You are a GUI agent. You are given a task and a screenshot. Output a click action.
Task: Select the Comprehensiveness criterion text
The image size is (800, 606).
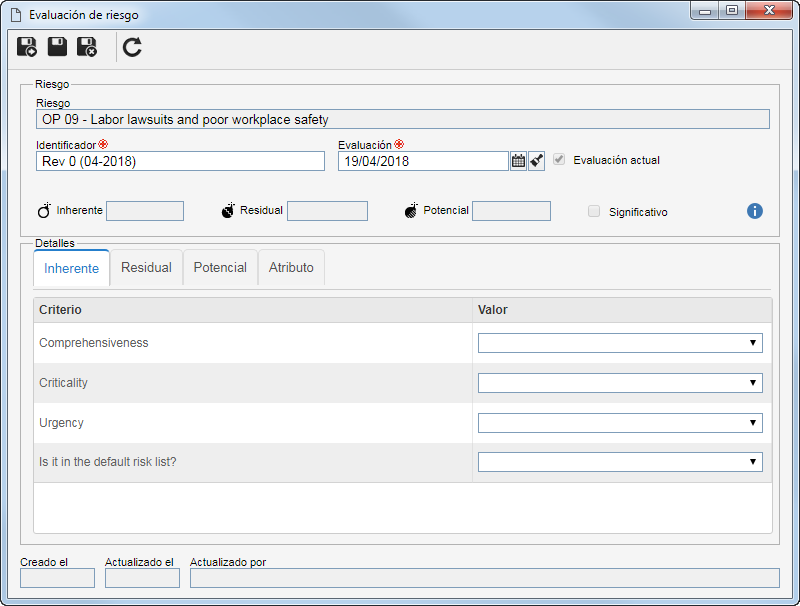click(94, 343)
